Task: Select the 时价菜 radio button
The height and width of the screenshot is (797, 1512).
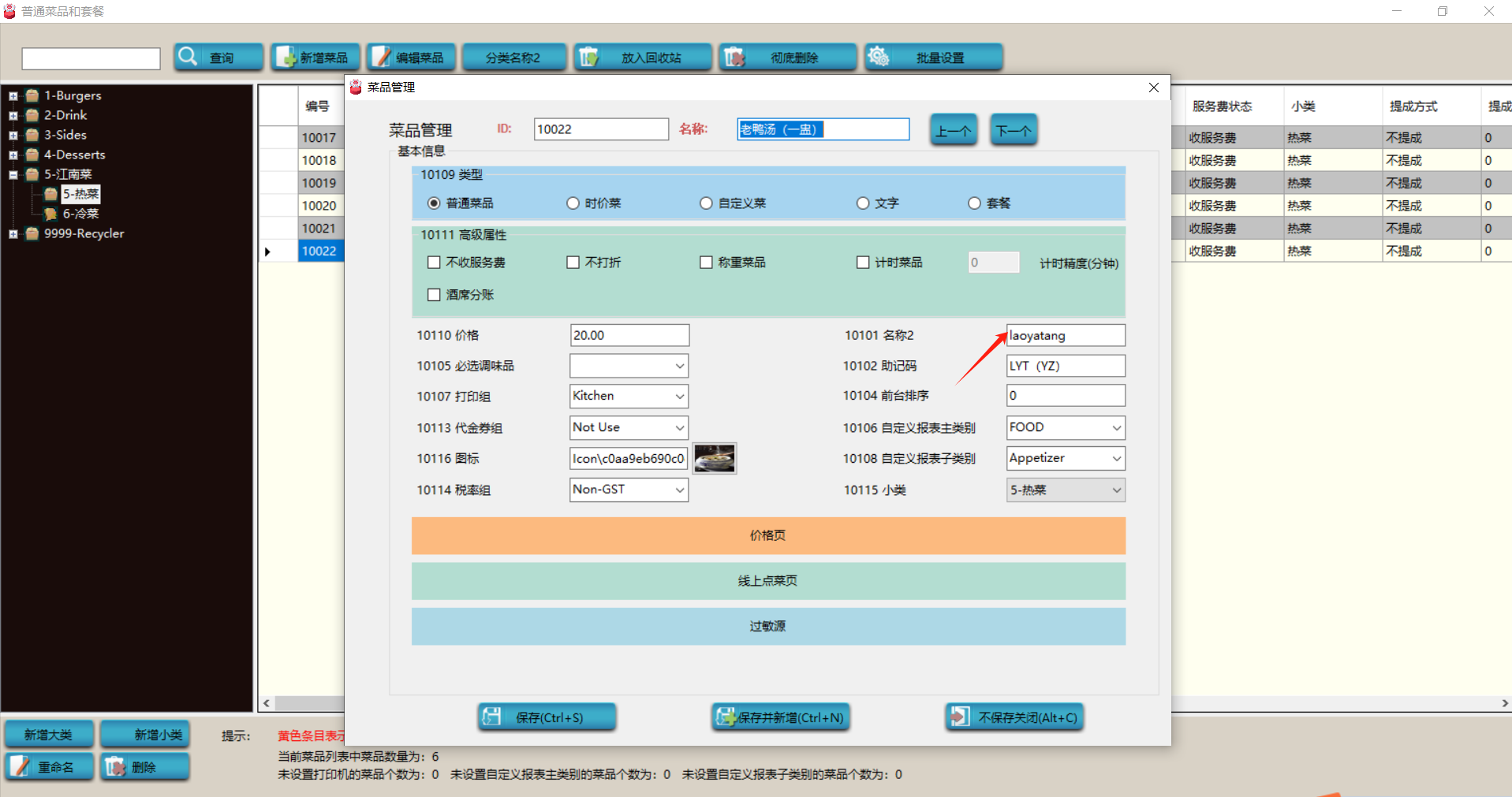Action: point(573,203)
